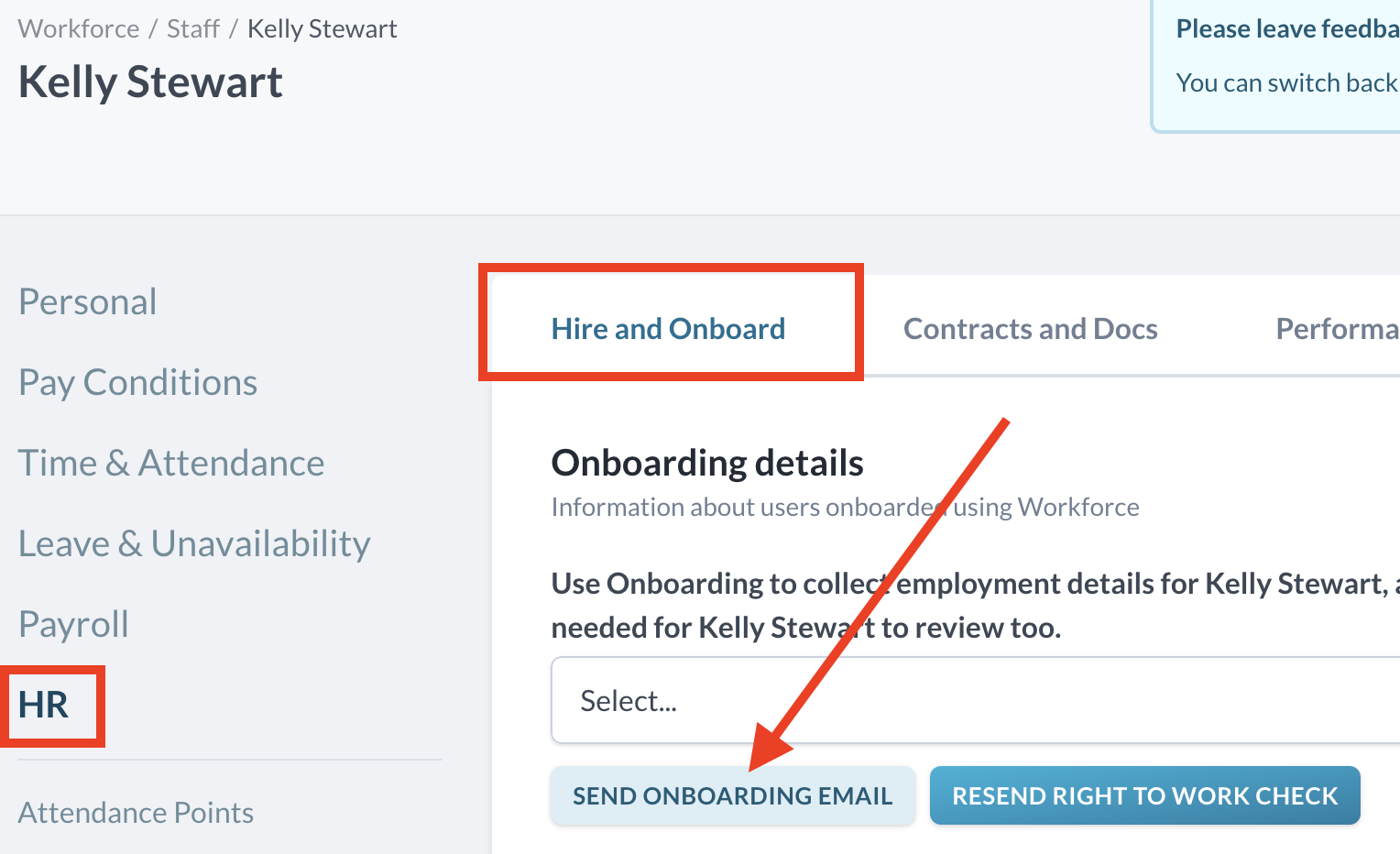The width and height of the screenshot is (1400, 854).
Task: Click the Onboarding details heading
Action: coord(707,463)
